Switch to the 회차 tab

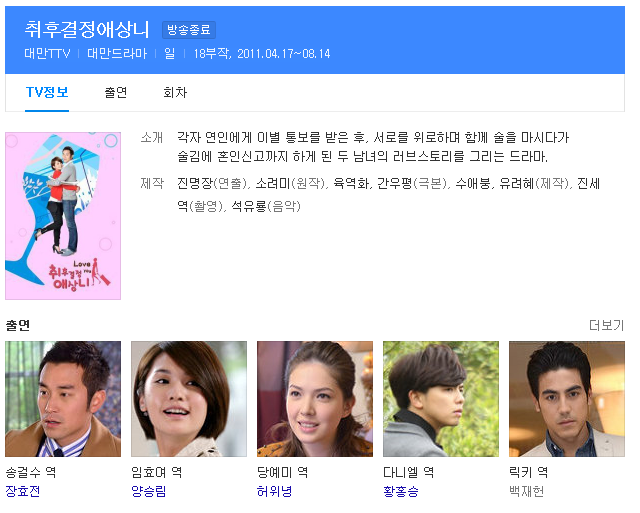coord(175,93)
